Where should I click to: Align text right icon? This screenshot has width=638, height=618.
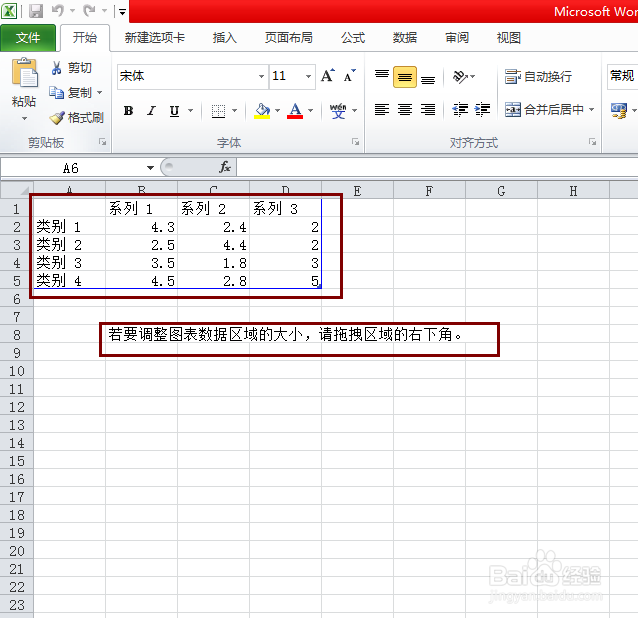coord(428,109)
